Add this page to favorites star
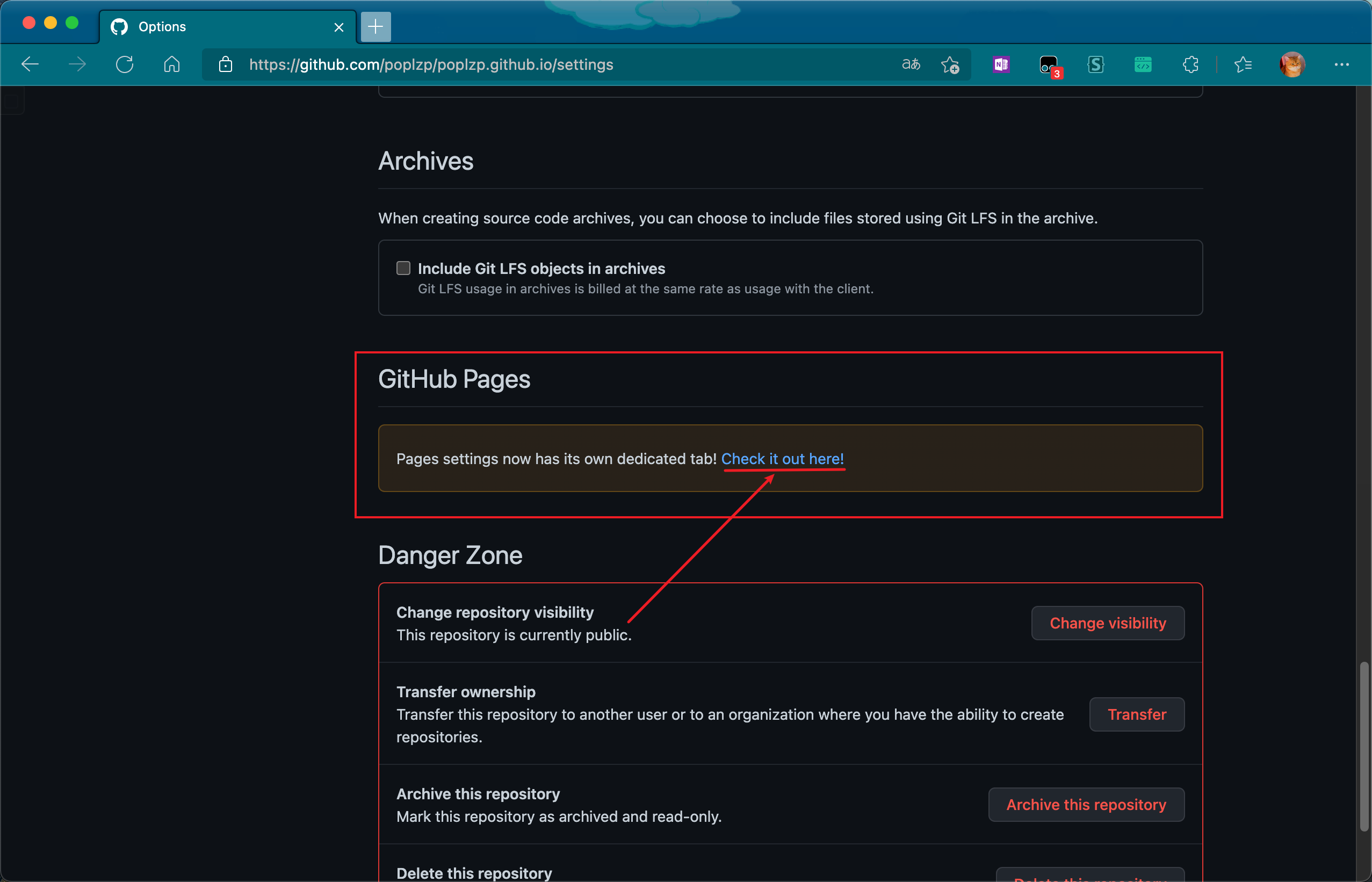 [950, 64]
